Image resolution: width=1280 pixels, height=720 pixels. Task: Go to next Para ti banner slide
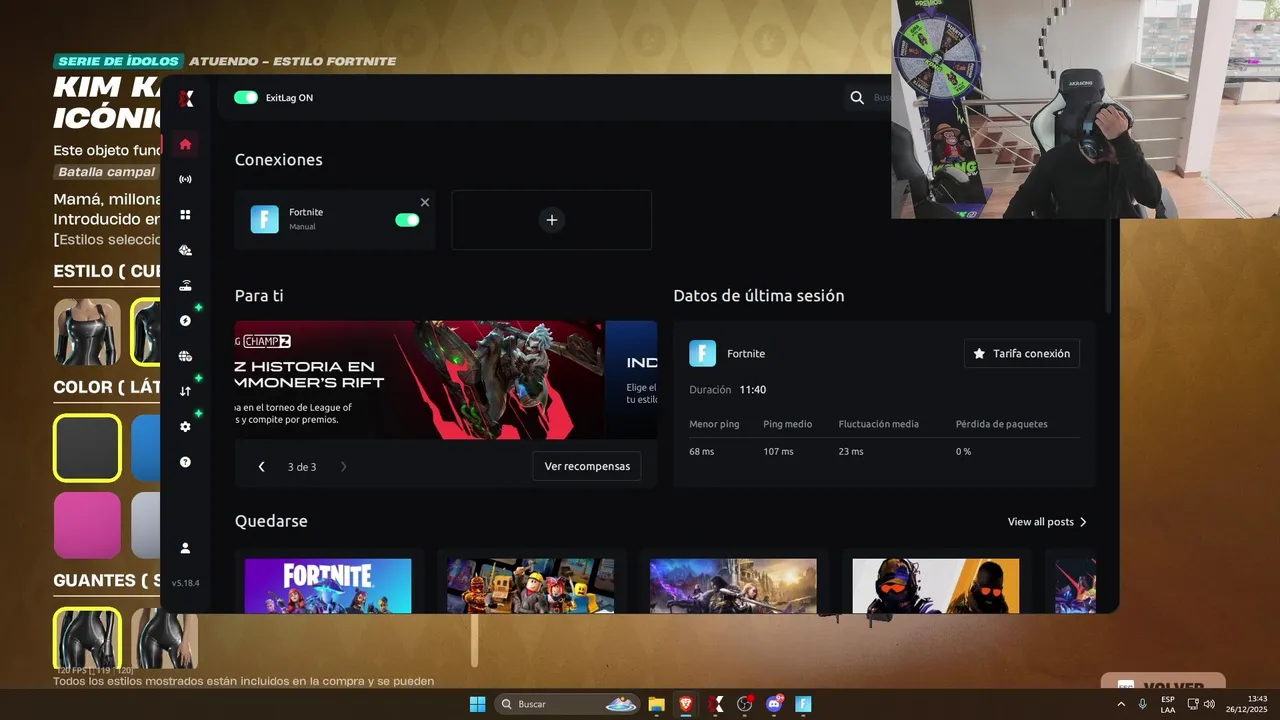pos(343,467)
